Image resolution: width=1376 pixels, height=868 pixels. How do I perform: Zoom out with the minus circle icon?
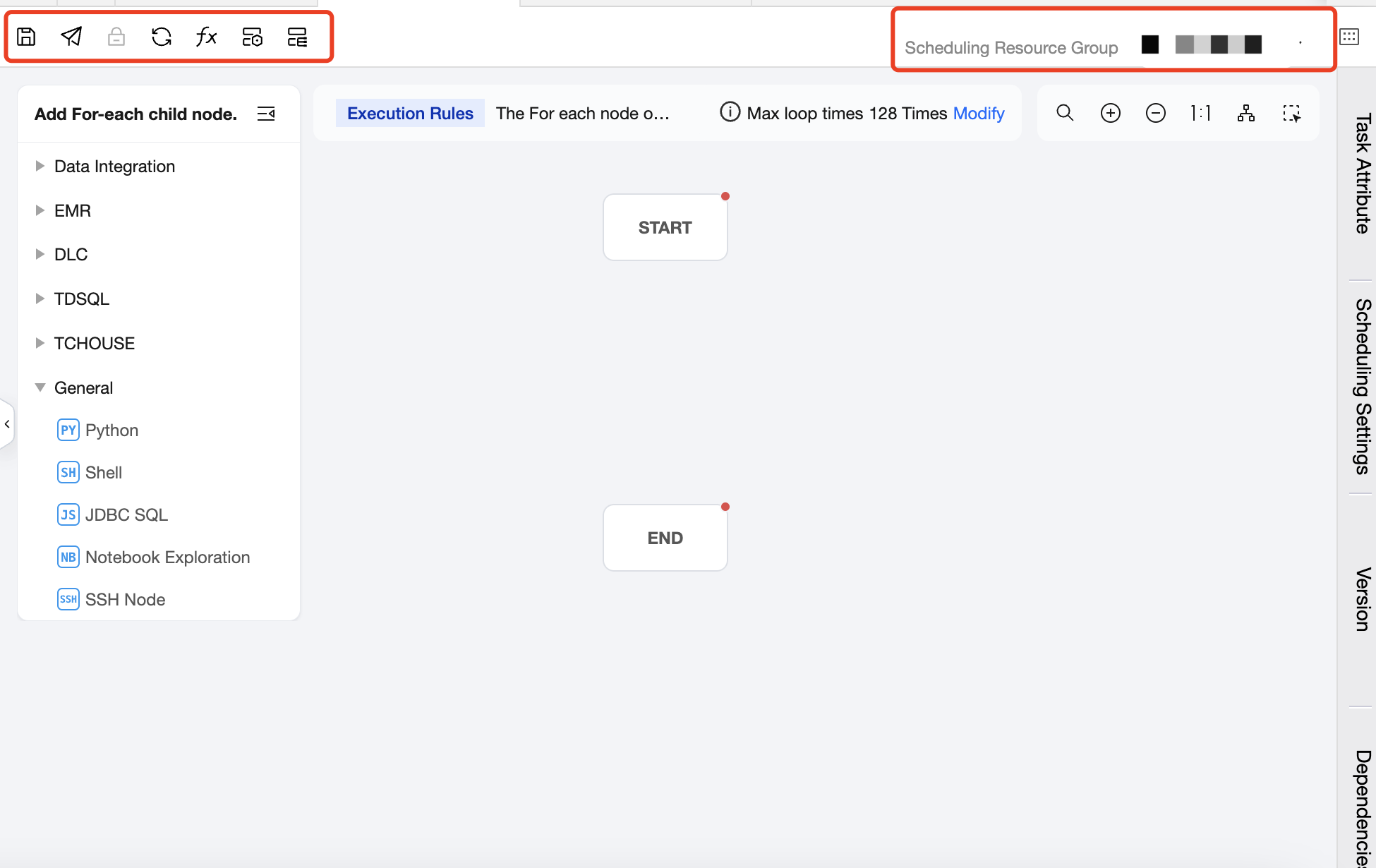[1155, 113]
